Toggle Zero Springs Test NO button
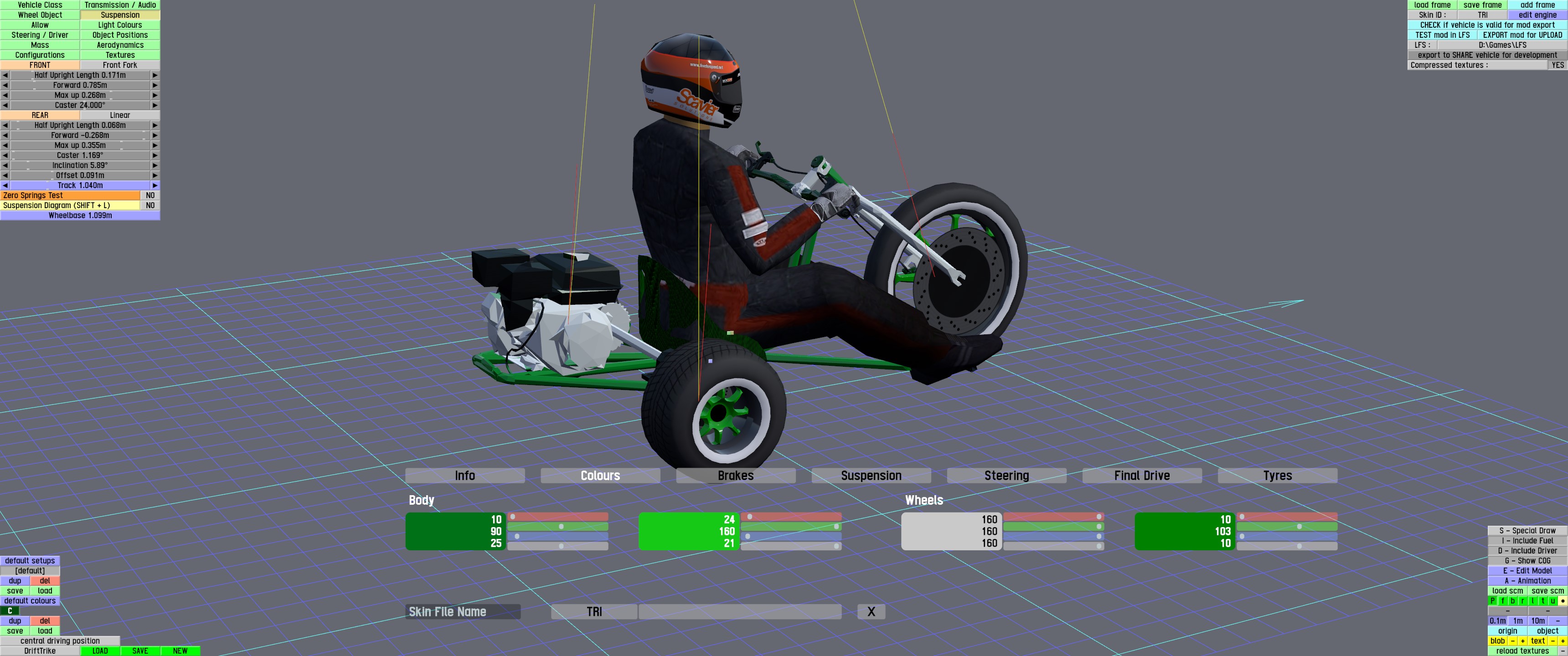 click(150, 195)
